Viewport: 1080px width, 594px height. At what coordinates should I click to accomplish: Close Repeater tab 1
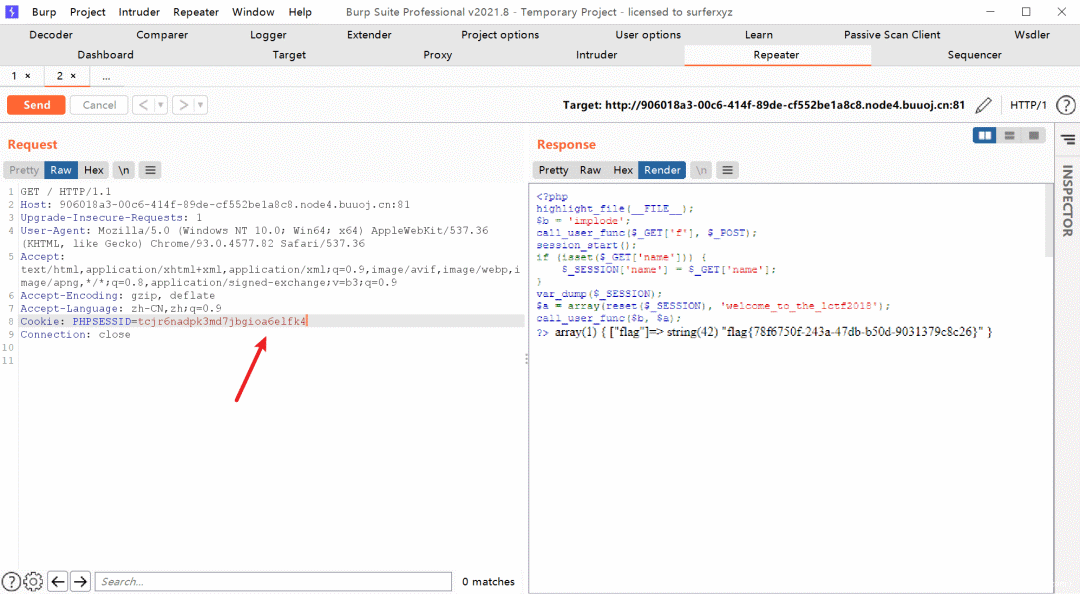pos(28,76)
